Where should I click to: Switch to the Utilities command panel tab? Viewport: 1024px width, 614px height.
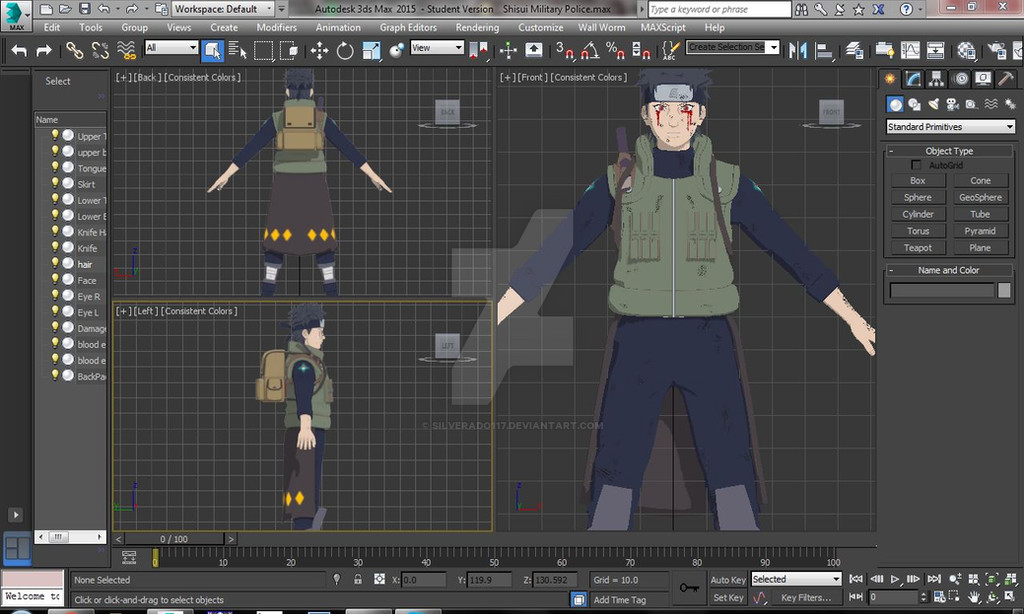pyautogui.click(x=1006, y=79)
